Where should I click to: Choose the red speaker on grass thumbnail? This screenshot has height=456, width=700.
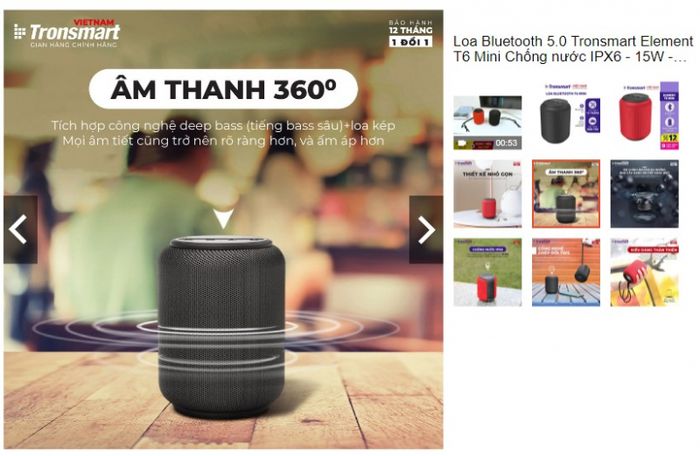[x=488, y=272]
